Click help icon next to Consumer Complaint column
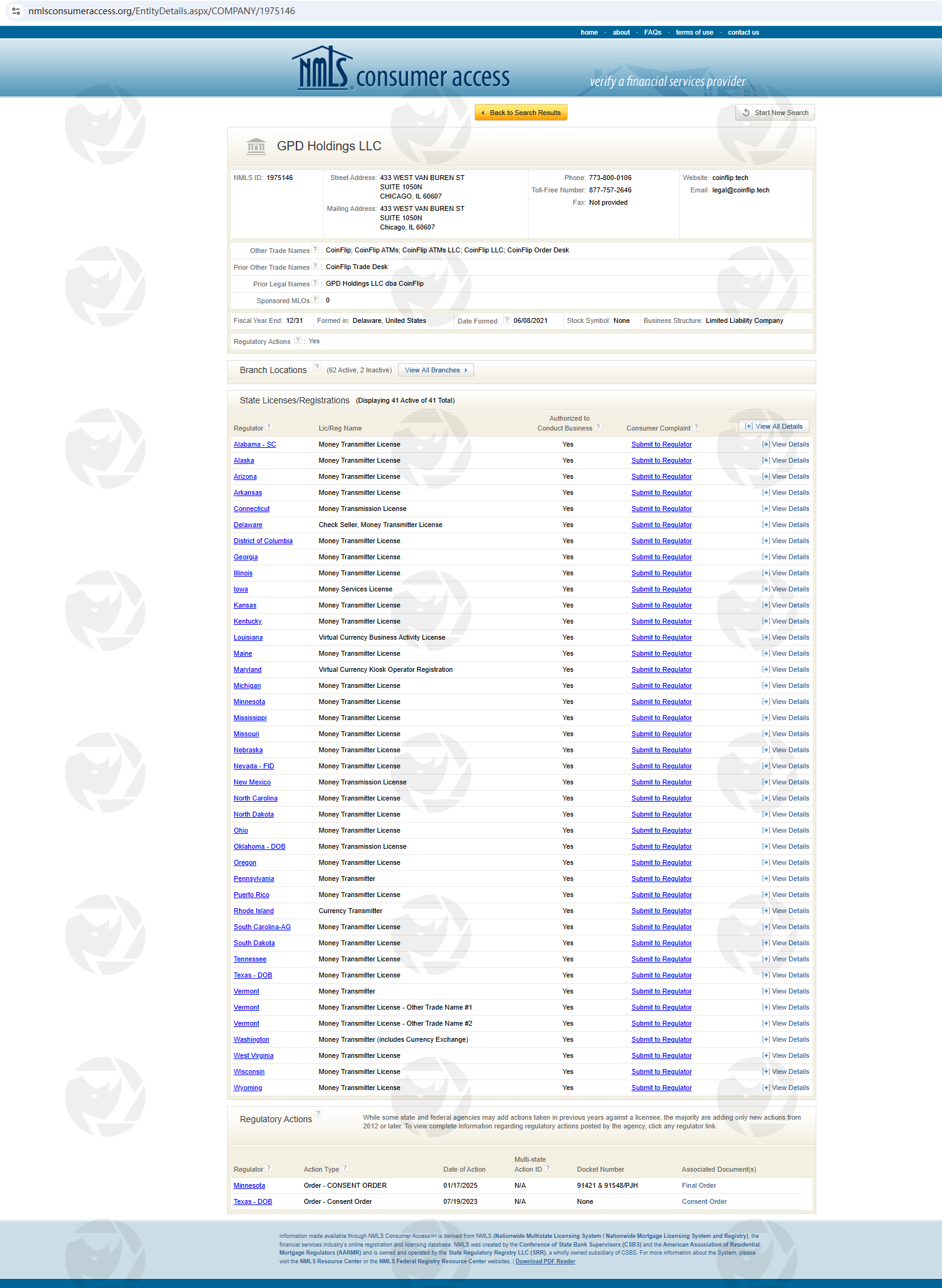Viewport: 942px width, 1288px height. (696, 427)
